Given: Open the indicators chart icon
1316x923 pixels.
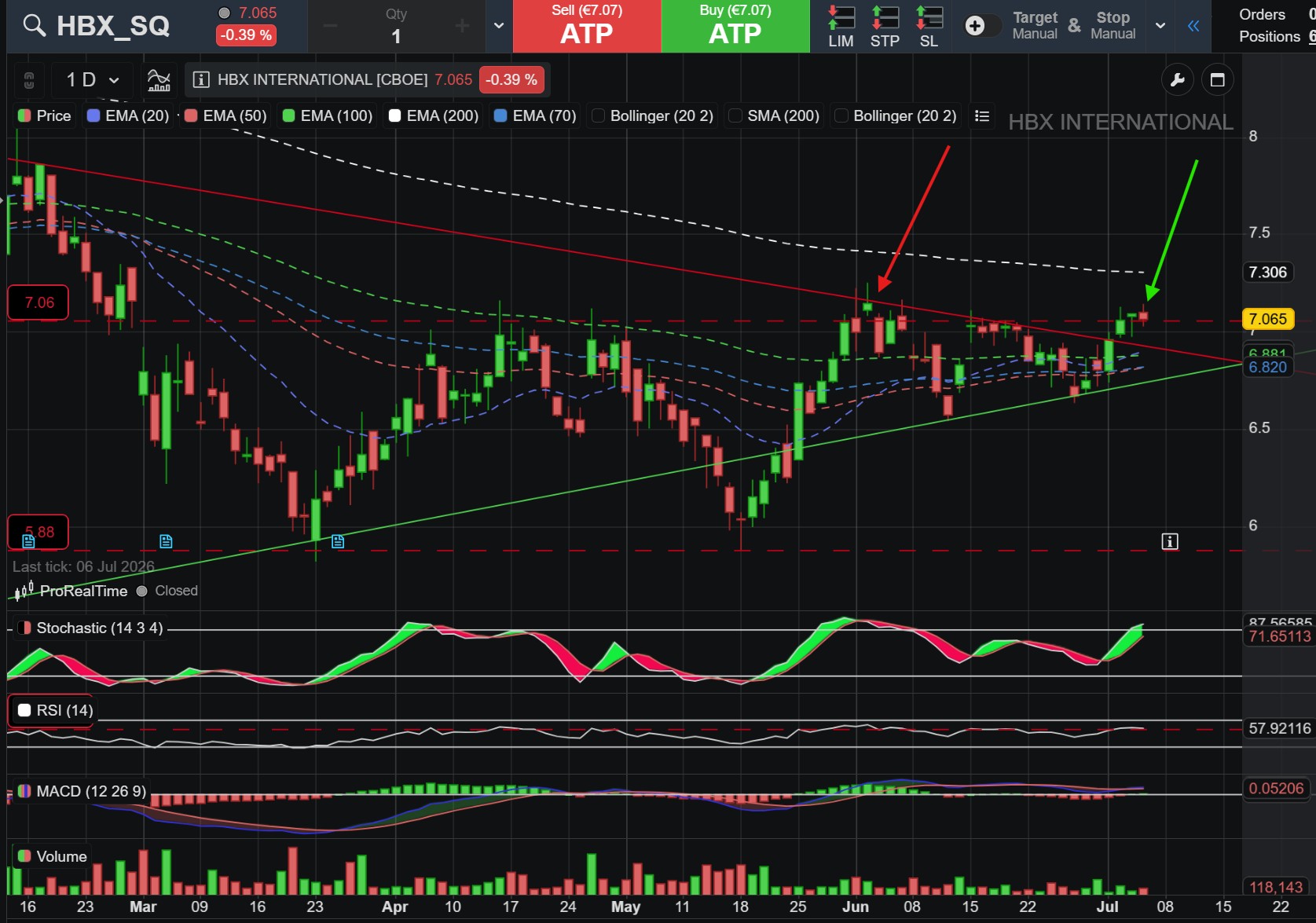Looking at the screenshot, I should point(159,79).
